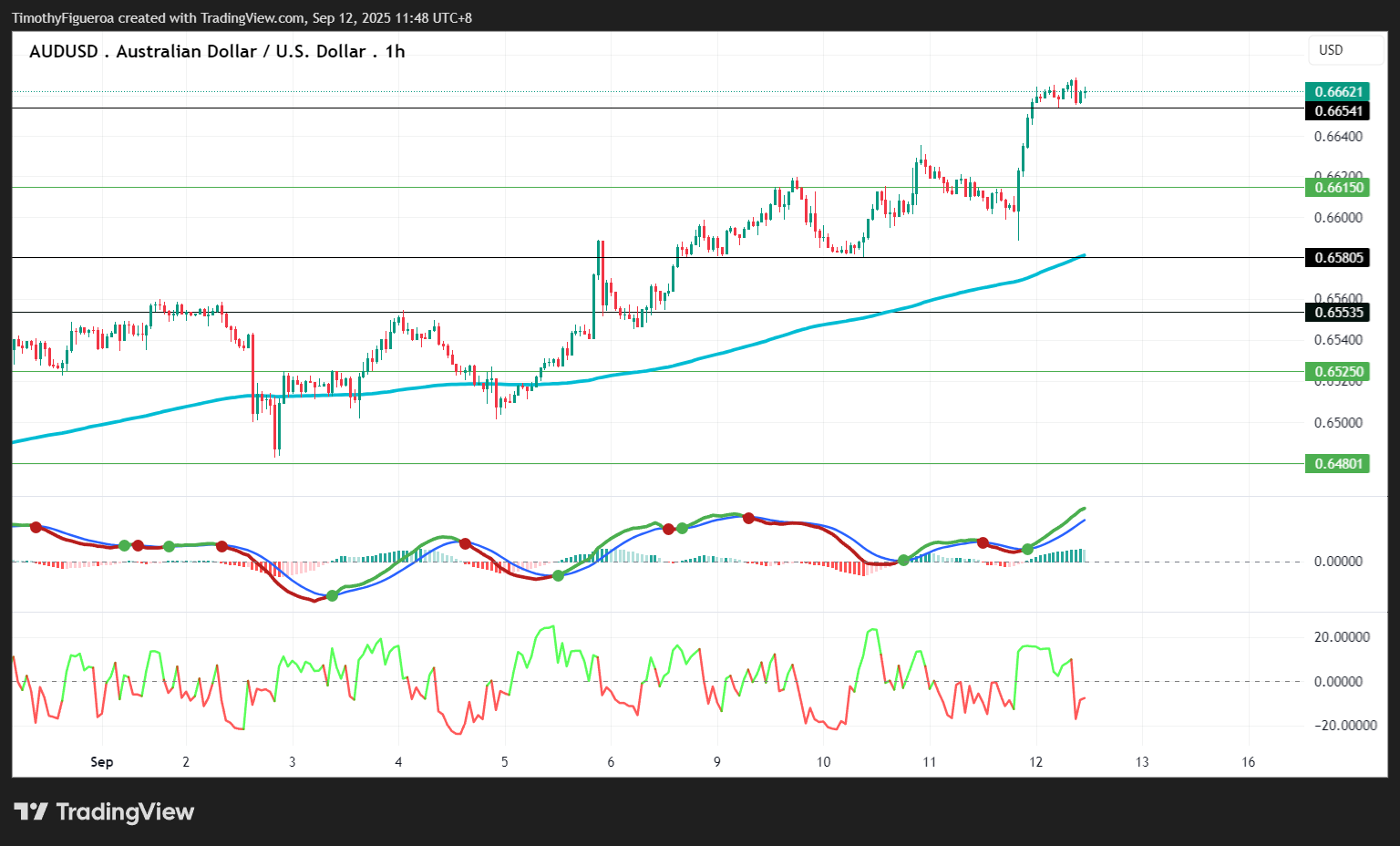The image size is (1400, 846).
Task: Click the current price label 0.66621
Action: point(1338,91)
